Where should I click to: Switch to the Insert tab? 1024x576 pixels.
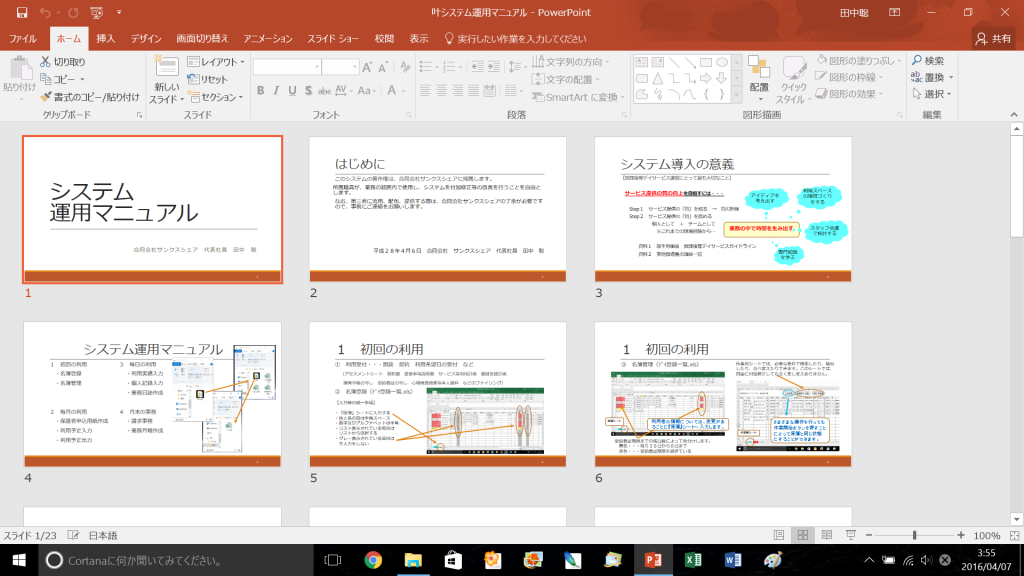pos(106,39)
